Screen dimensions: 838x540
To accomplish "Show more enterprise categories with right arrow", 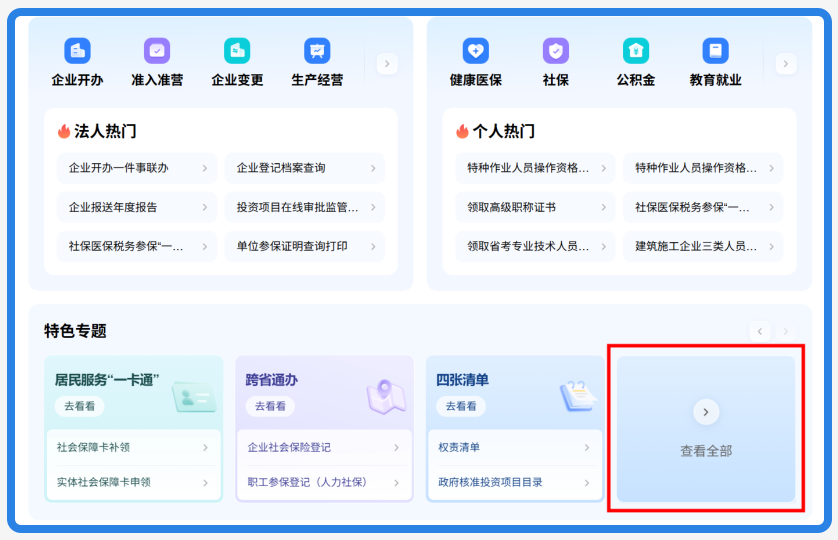I will pos(387,64).
